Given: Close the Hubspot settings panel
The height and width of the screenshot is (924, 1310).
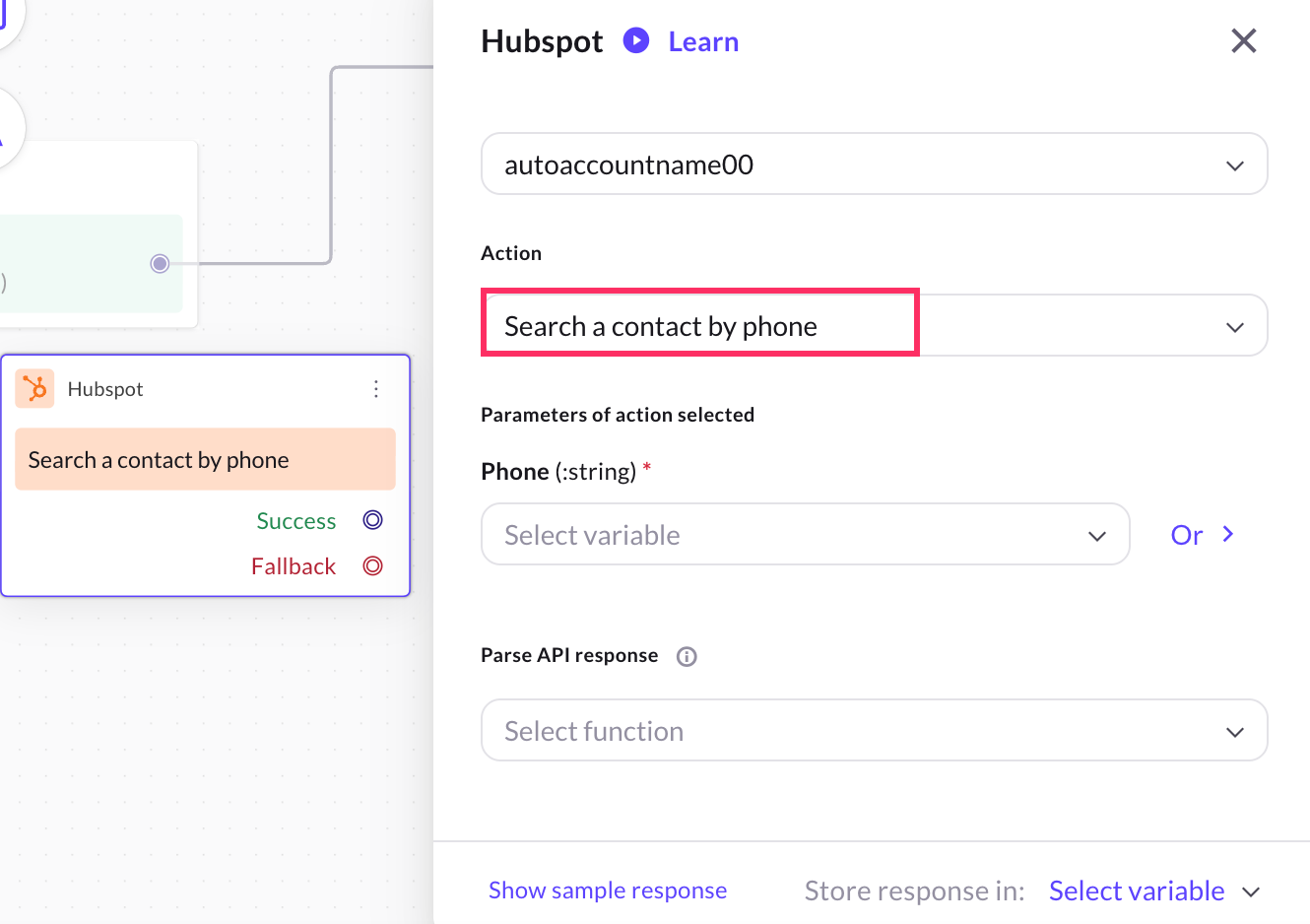Looking at the screenshot, I should point(1244,40).
